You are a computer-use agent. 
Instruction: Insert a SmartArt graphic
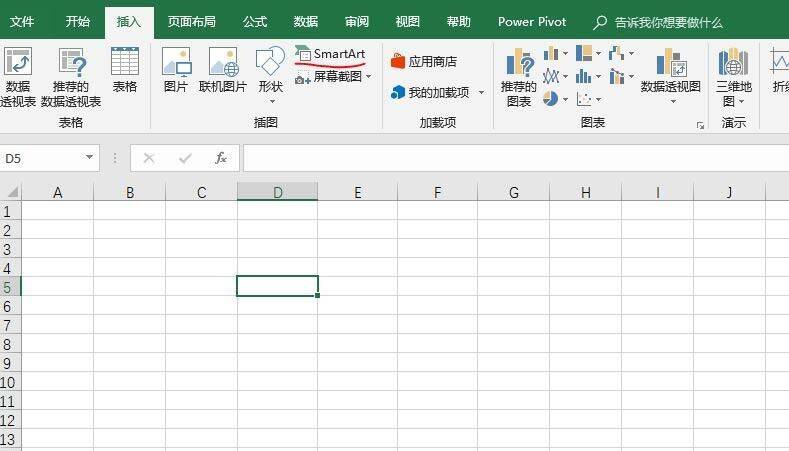click(x=330, y=54)
